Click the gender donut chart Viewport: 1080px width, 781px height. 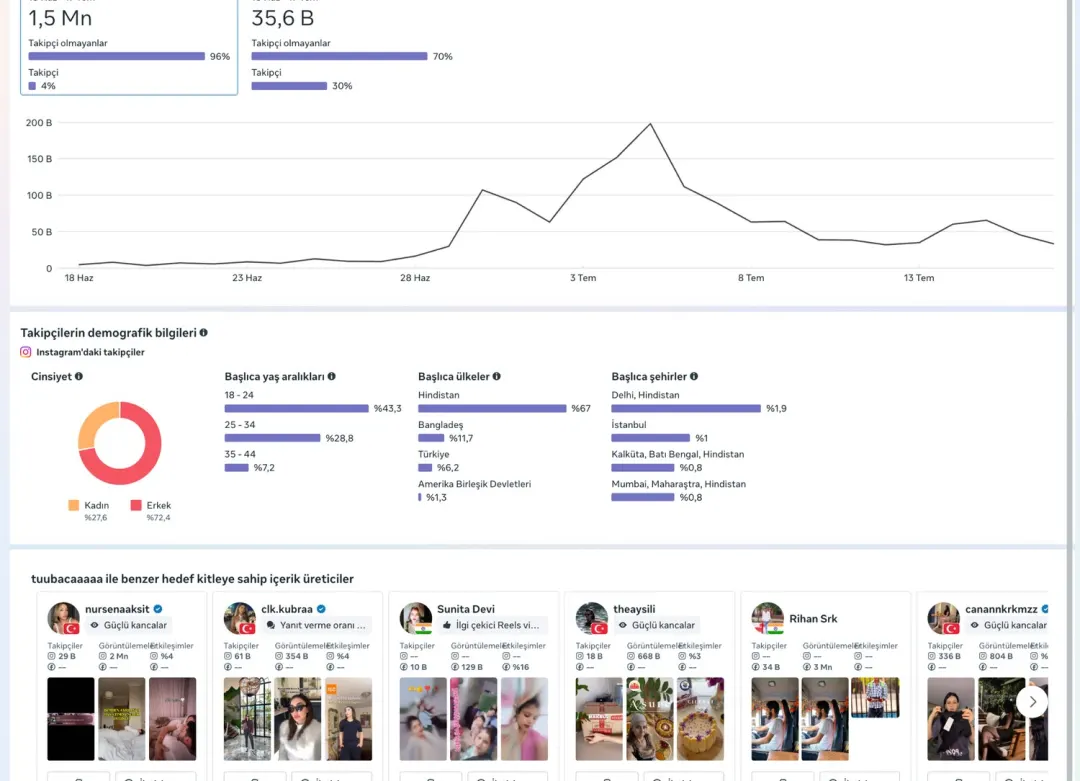[x=120, y=443]
